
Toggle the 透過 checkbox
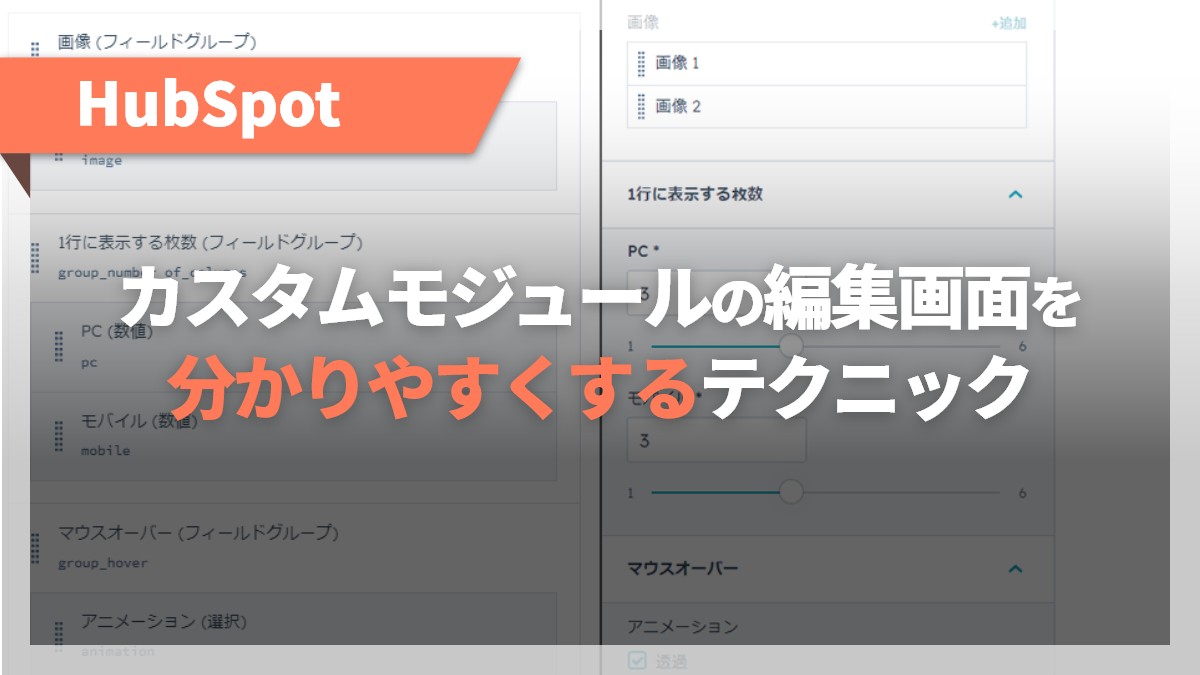[636, 660]
